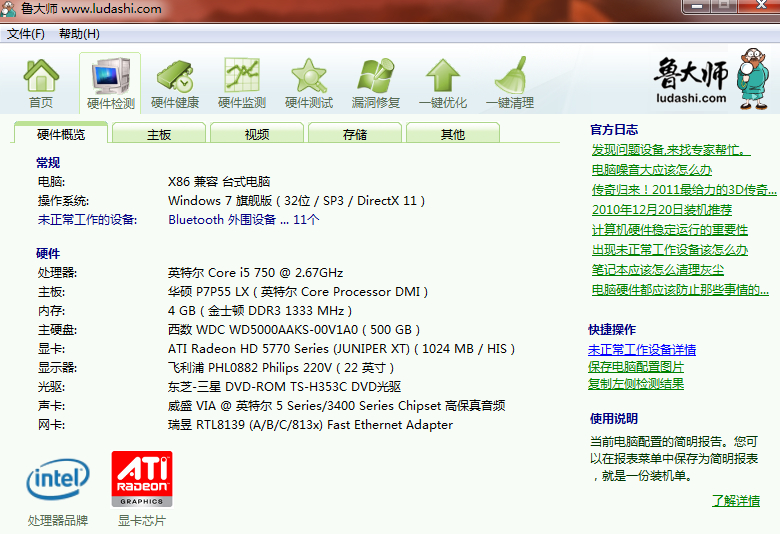
Task: Click the 了解详情 link
Action: coord(736,501)
